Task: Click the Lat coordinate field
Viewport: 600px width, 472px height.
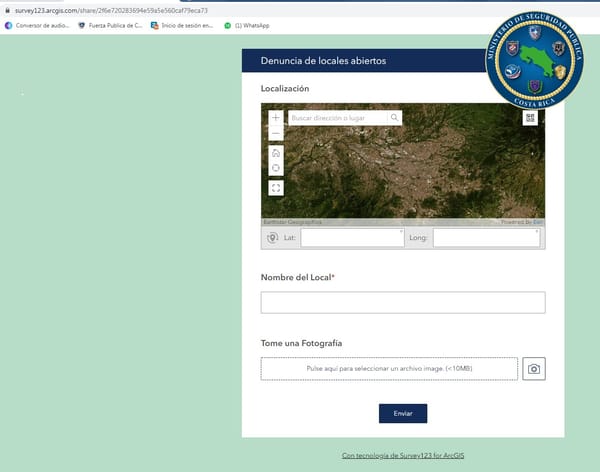Action: pos(352,237)
